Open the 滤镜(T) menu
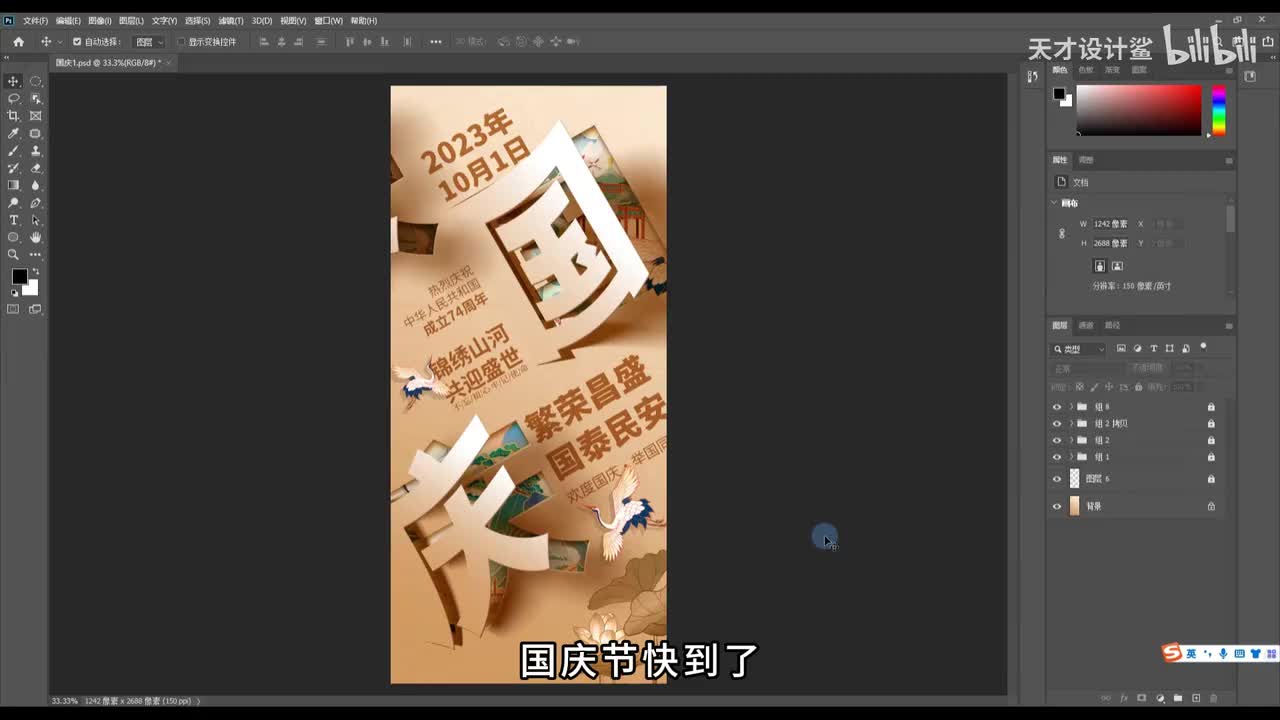The height and width of the screenshot is (720, 1280). (x=231, y=21)
